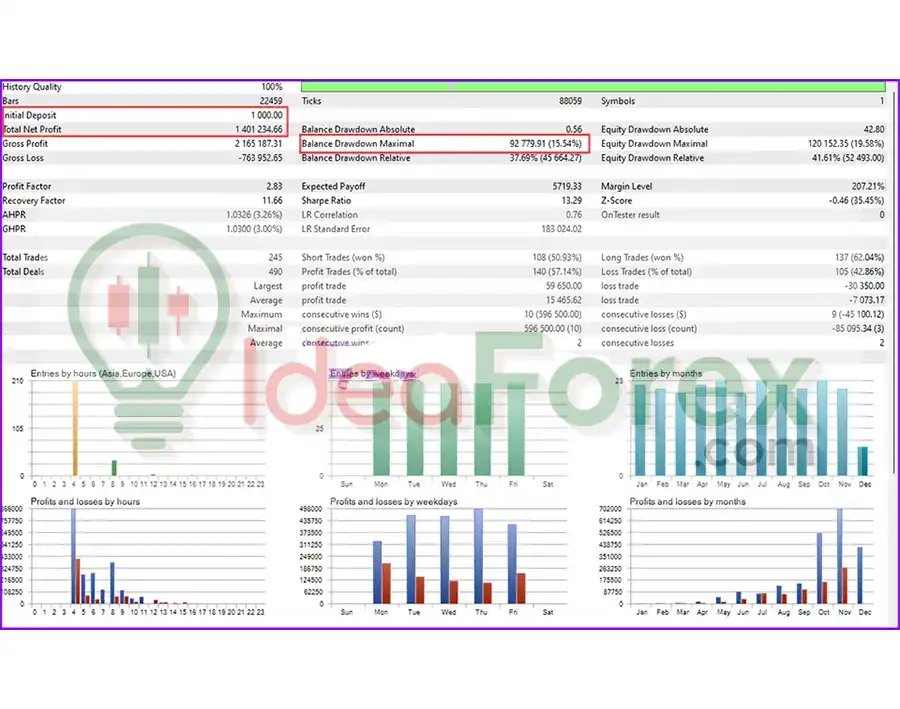Click the Entries by weekdays chart title
Viewport: 900px width, 709px height.
[372, 374]
